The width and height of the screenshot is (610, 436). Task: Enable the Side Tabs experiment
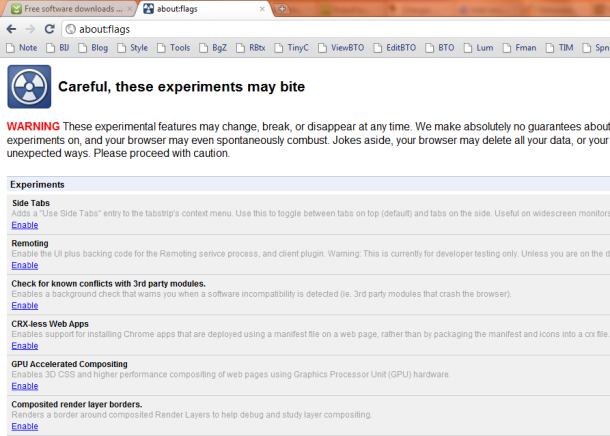tap(25, 225)
